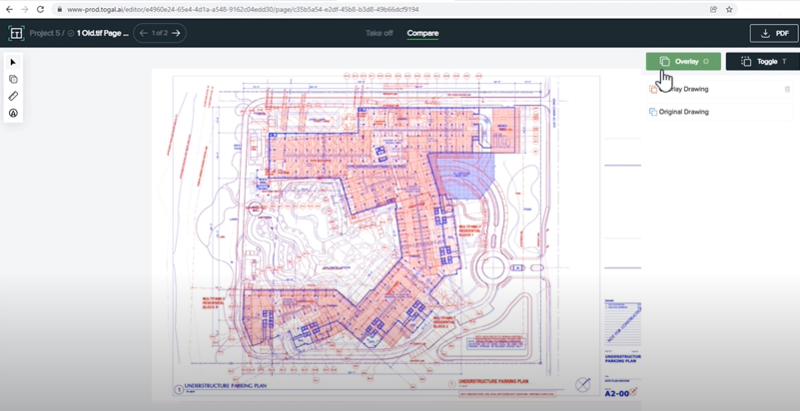Open the Togal home logo

coord(16,33)
